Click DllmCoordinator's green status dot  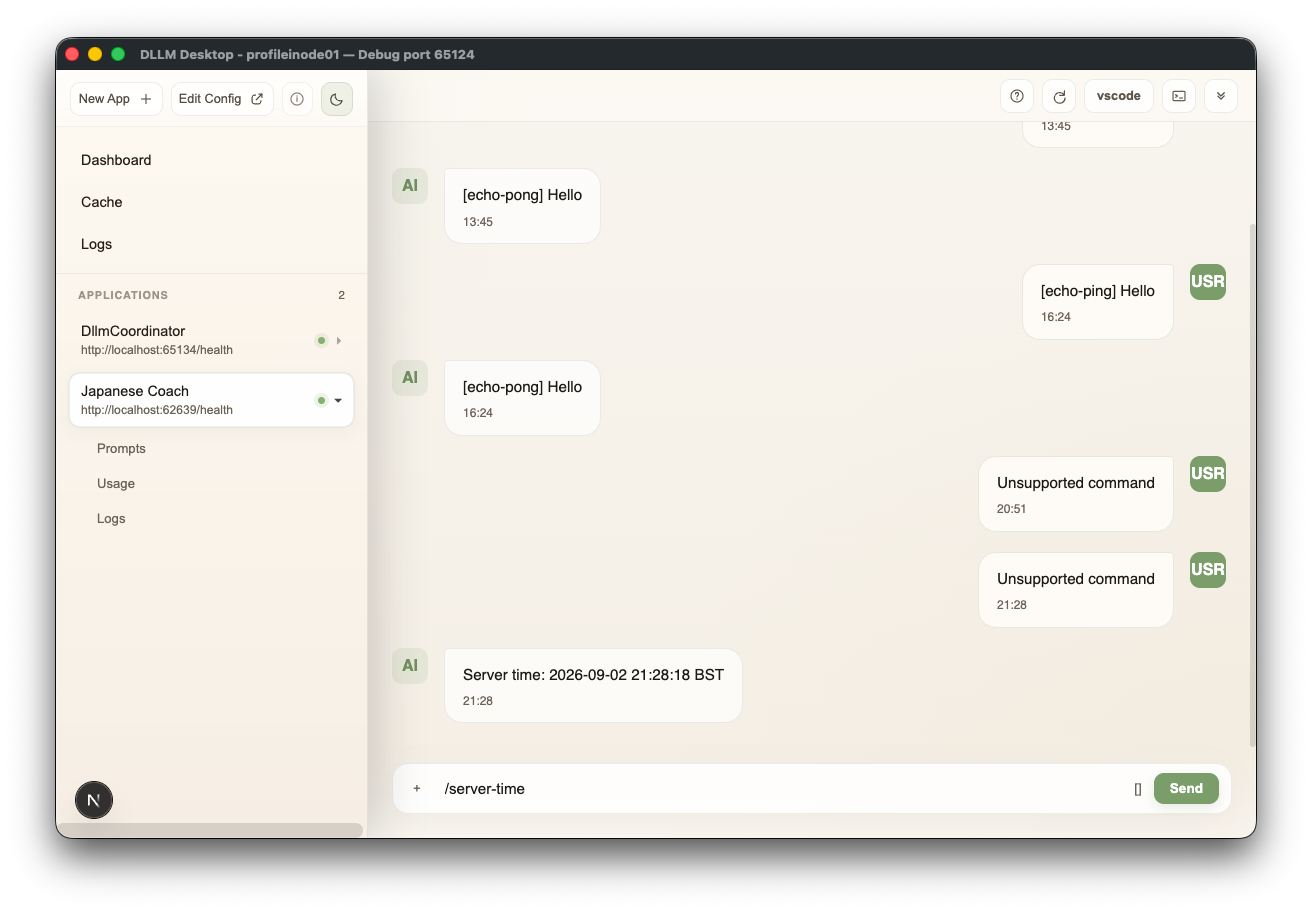click(x=321, y=341)
